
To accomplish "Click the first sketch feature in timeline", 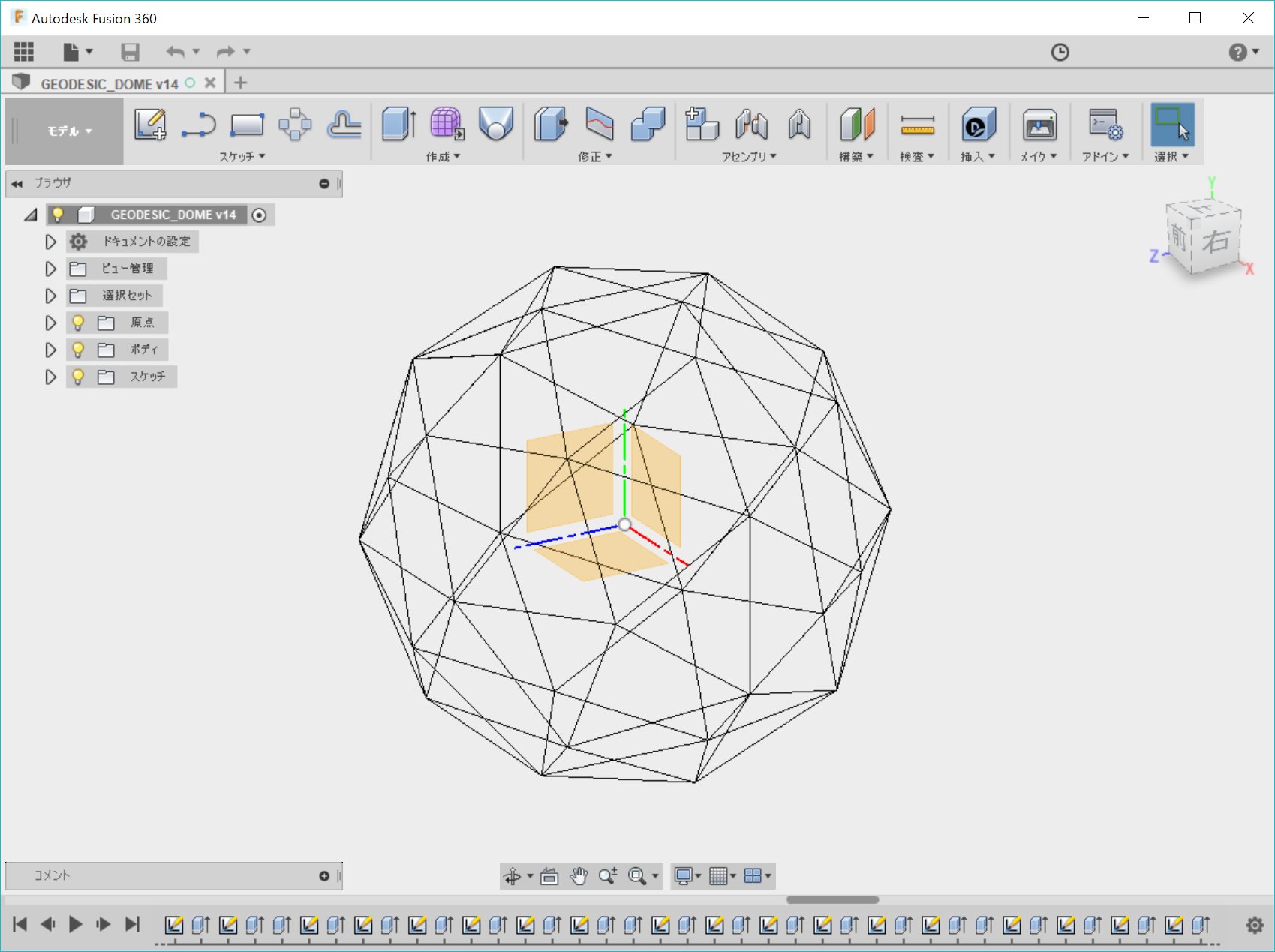I will point(174,925).
